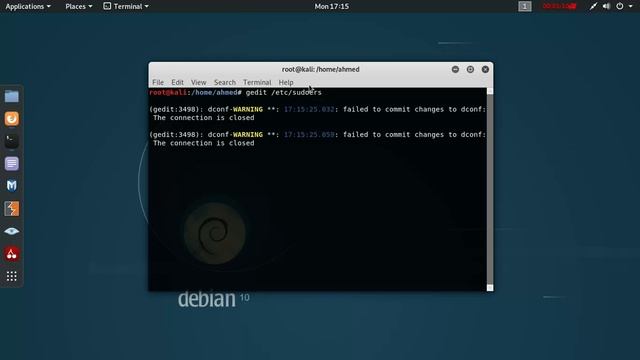640x360 pixels.
Task: Click the red recording timer indicator
Action: [559, 6]
